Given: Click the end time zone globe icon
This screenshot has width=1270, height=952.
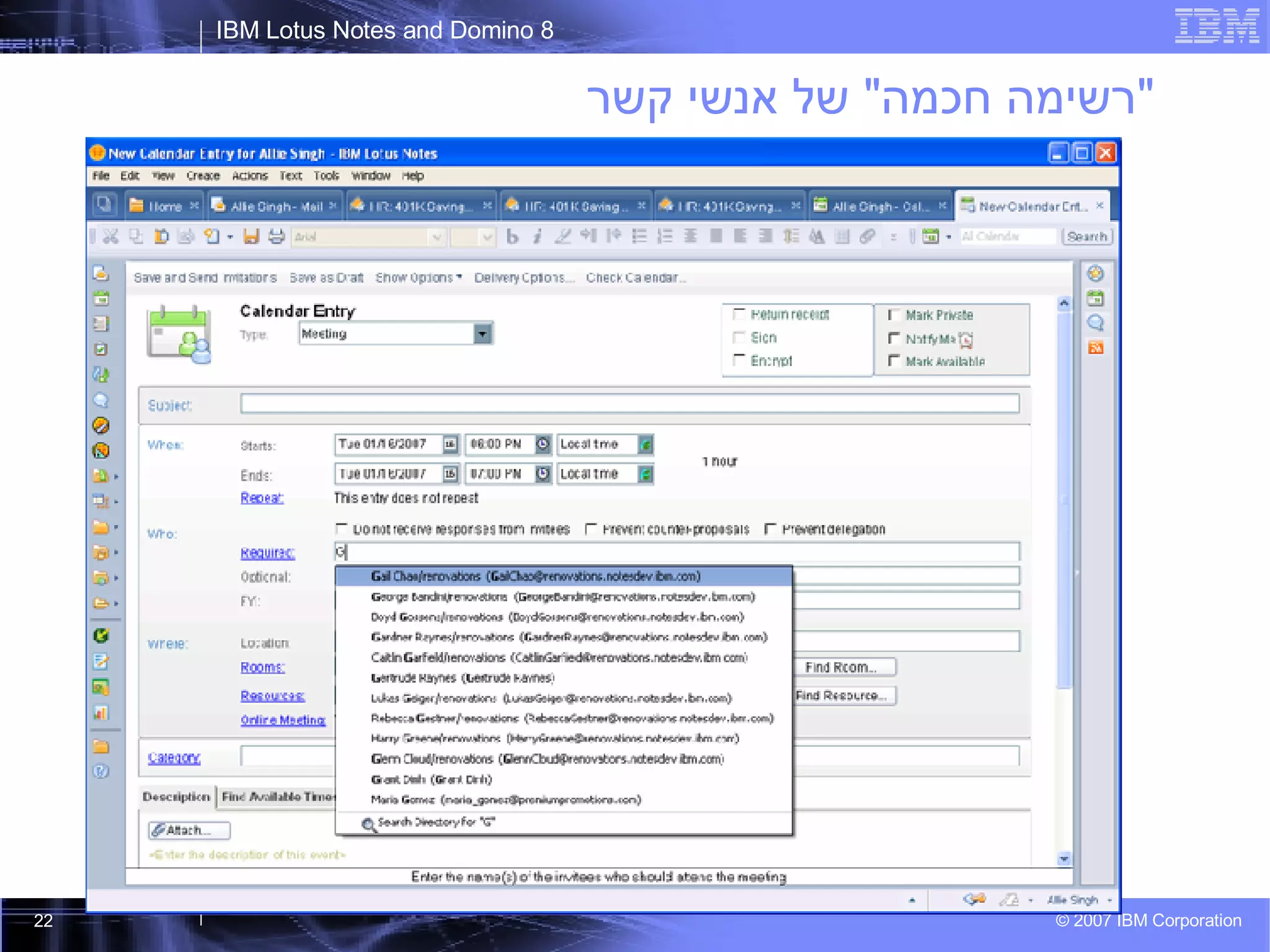Looking at the screenshot, I should 646,474.
